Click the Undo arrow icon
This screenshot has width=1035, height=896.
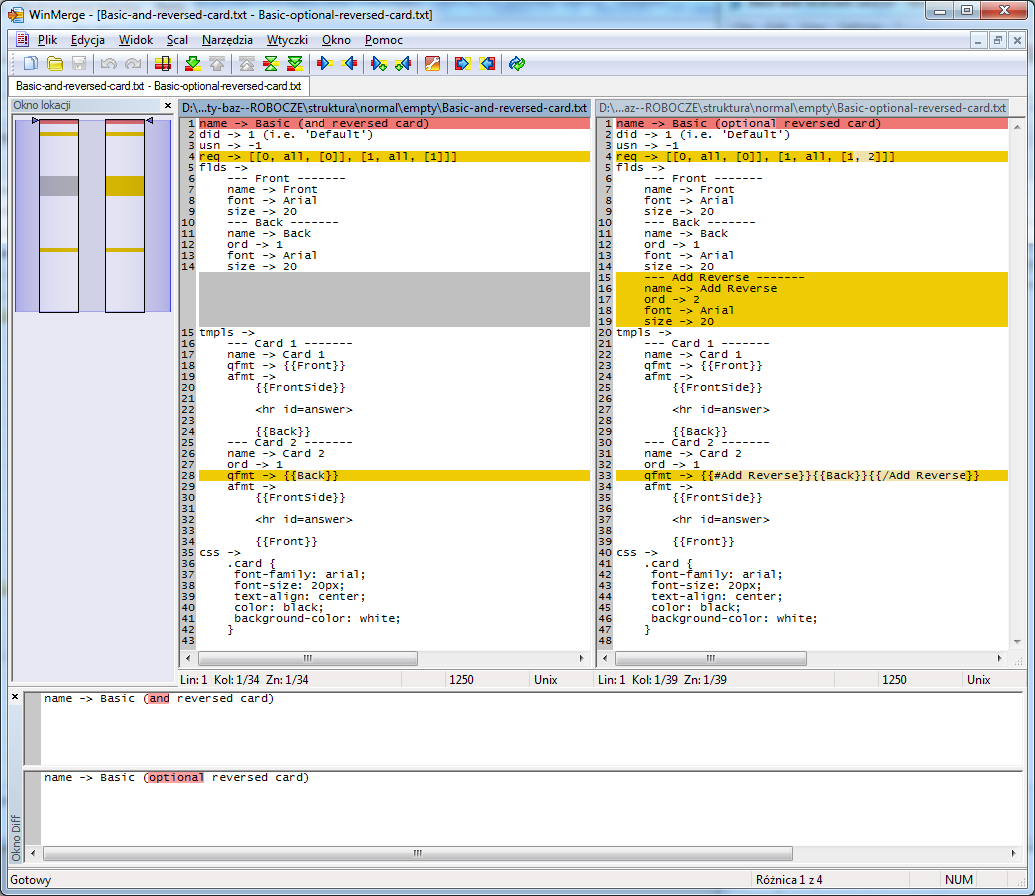109,64
